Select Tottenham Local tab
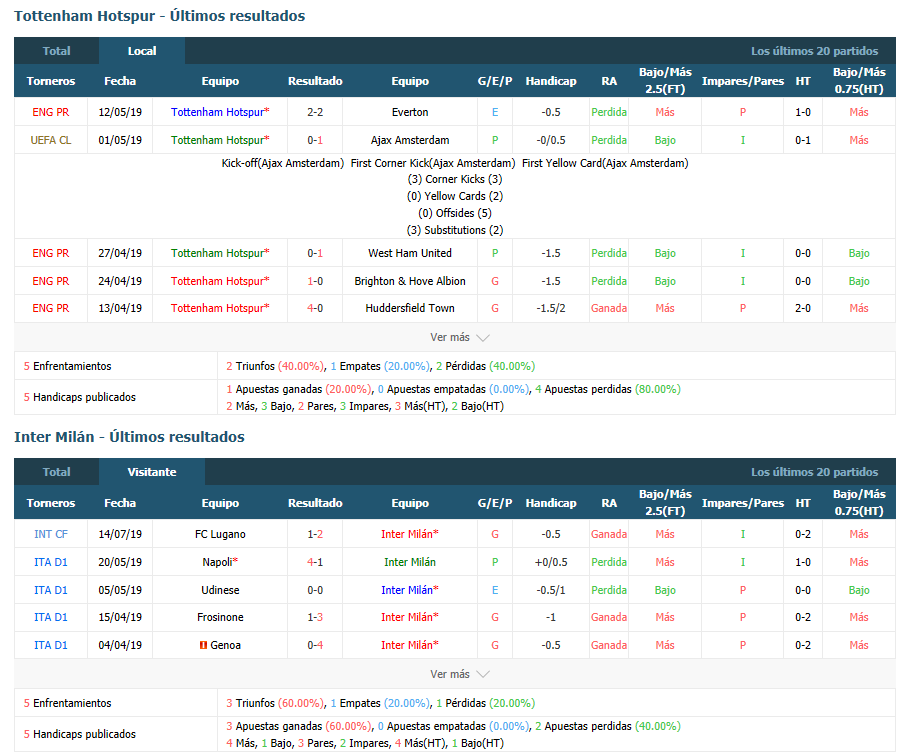Screen dimensions: 904x755 (x=142, y=51)
